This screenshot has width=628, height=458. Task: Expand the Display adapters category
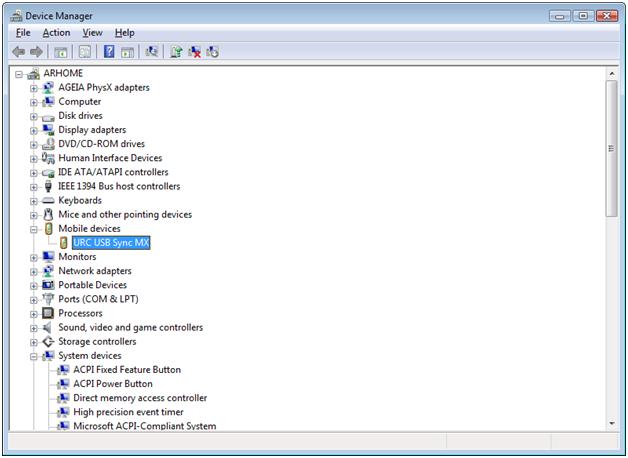coord(34,131)
